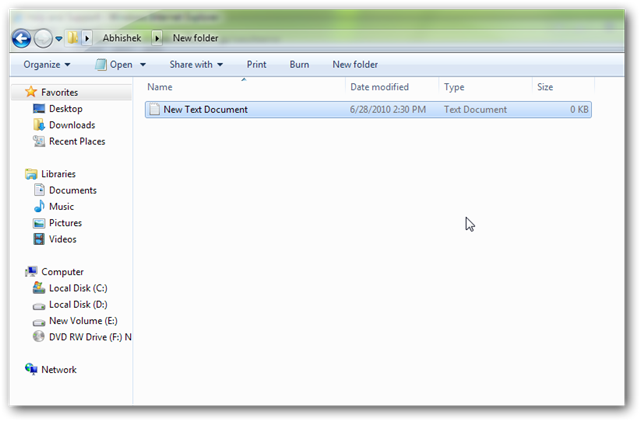The height and width of the screenshot is (421, 640).
Task: Click the 6/28/2010 2:30 PM date cell
Action: tap(388, 109)
